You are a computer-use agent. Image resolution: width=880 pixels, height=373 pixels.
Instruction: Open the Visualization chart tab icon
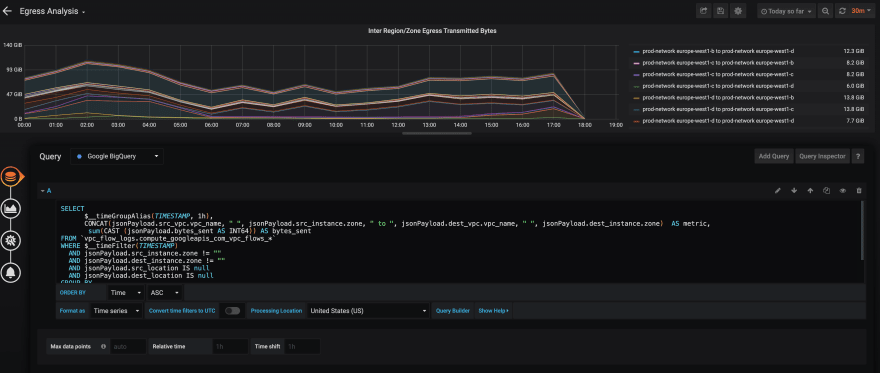tap(11, 209)
